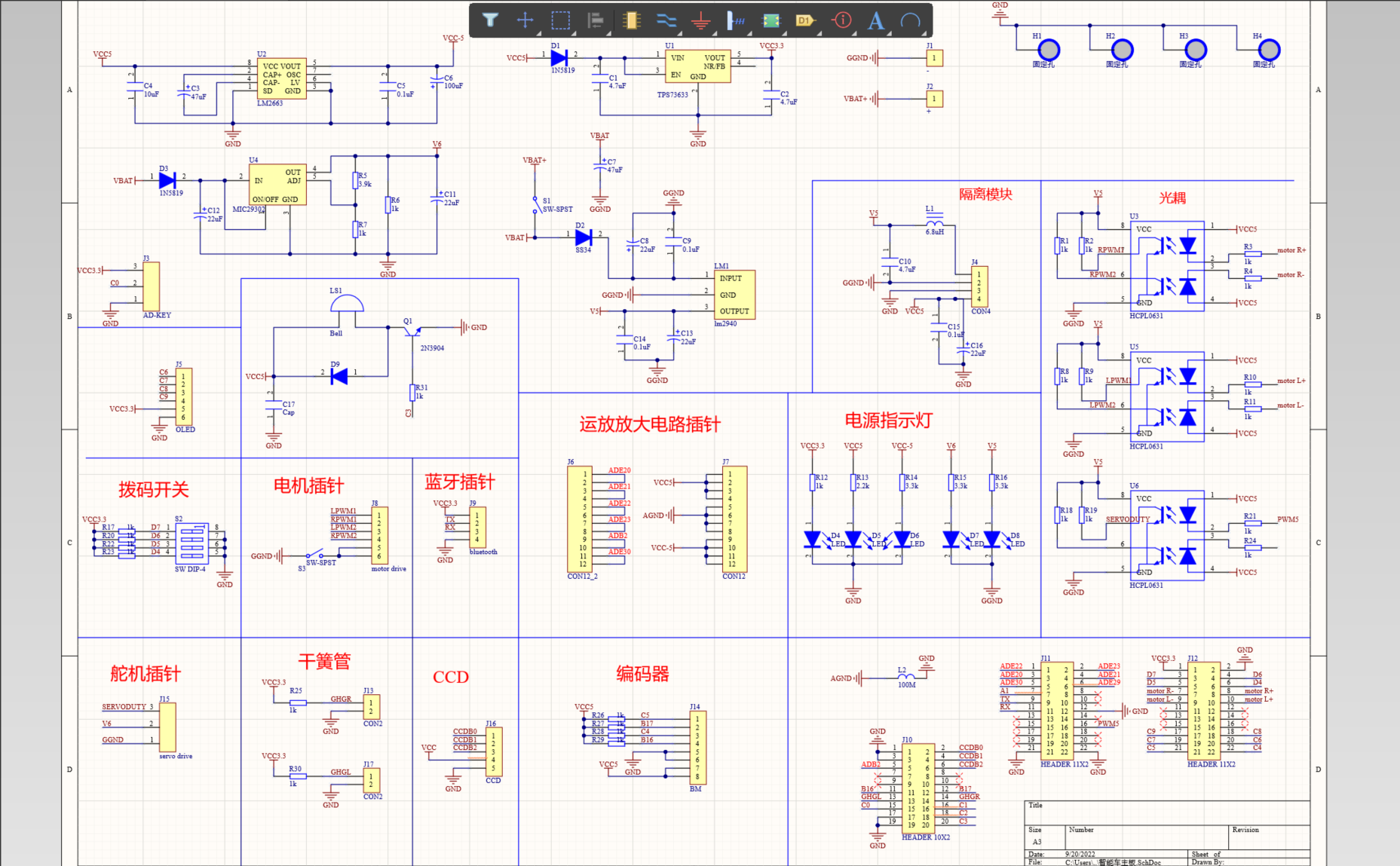Select the TPS73633 regulator U1
The width and height of the screenshot is (1400, 866).
coord(697,68)
